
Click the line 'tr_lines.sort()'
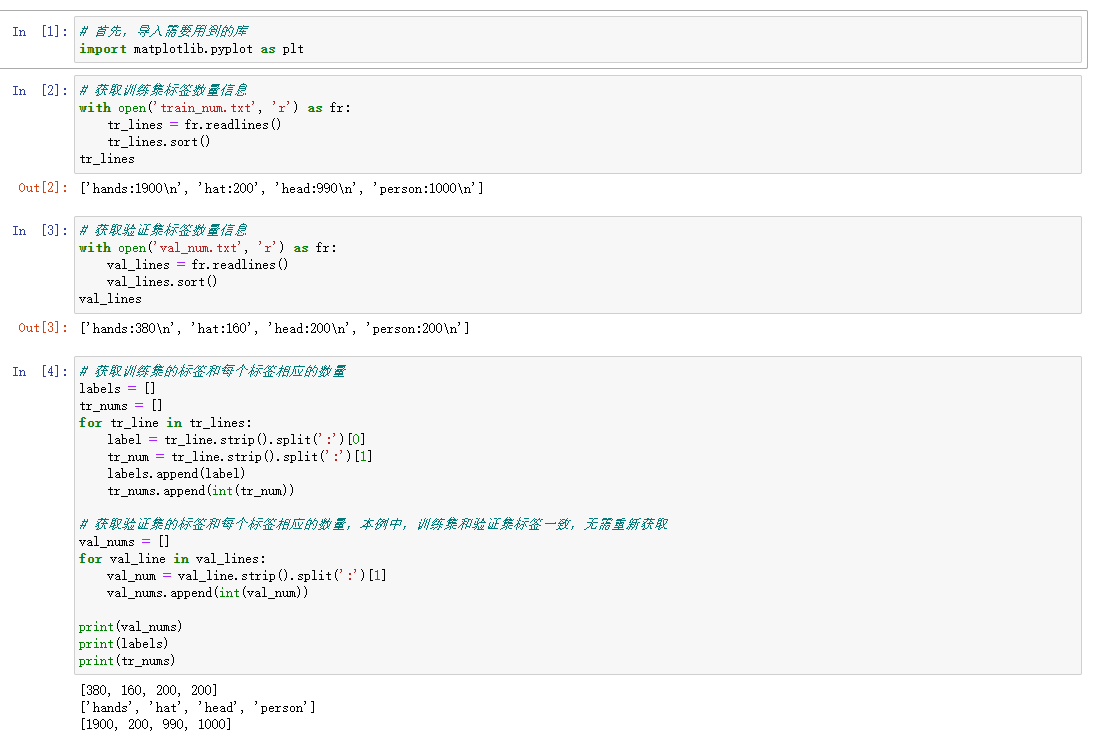159,141
